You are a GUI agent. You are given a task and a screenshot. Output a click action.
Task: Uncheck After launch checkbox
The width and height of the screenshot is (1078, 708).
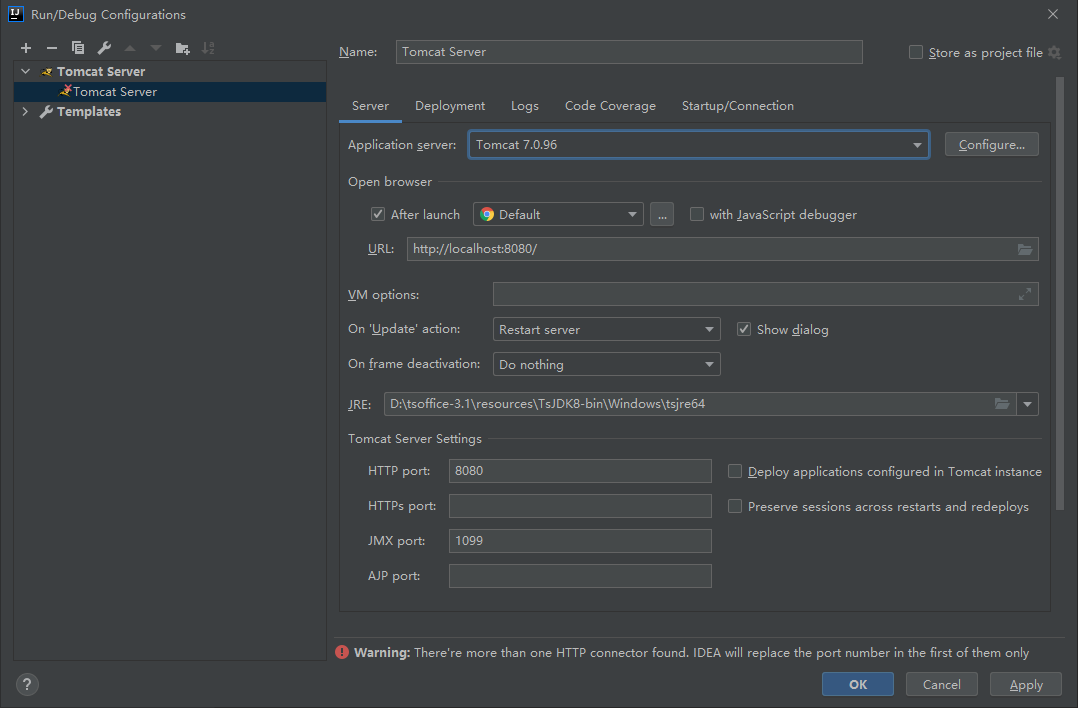coord(377,214)
